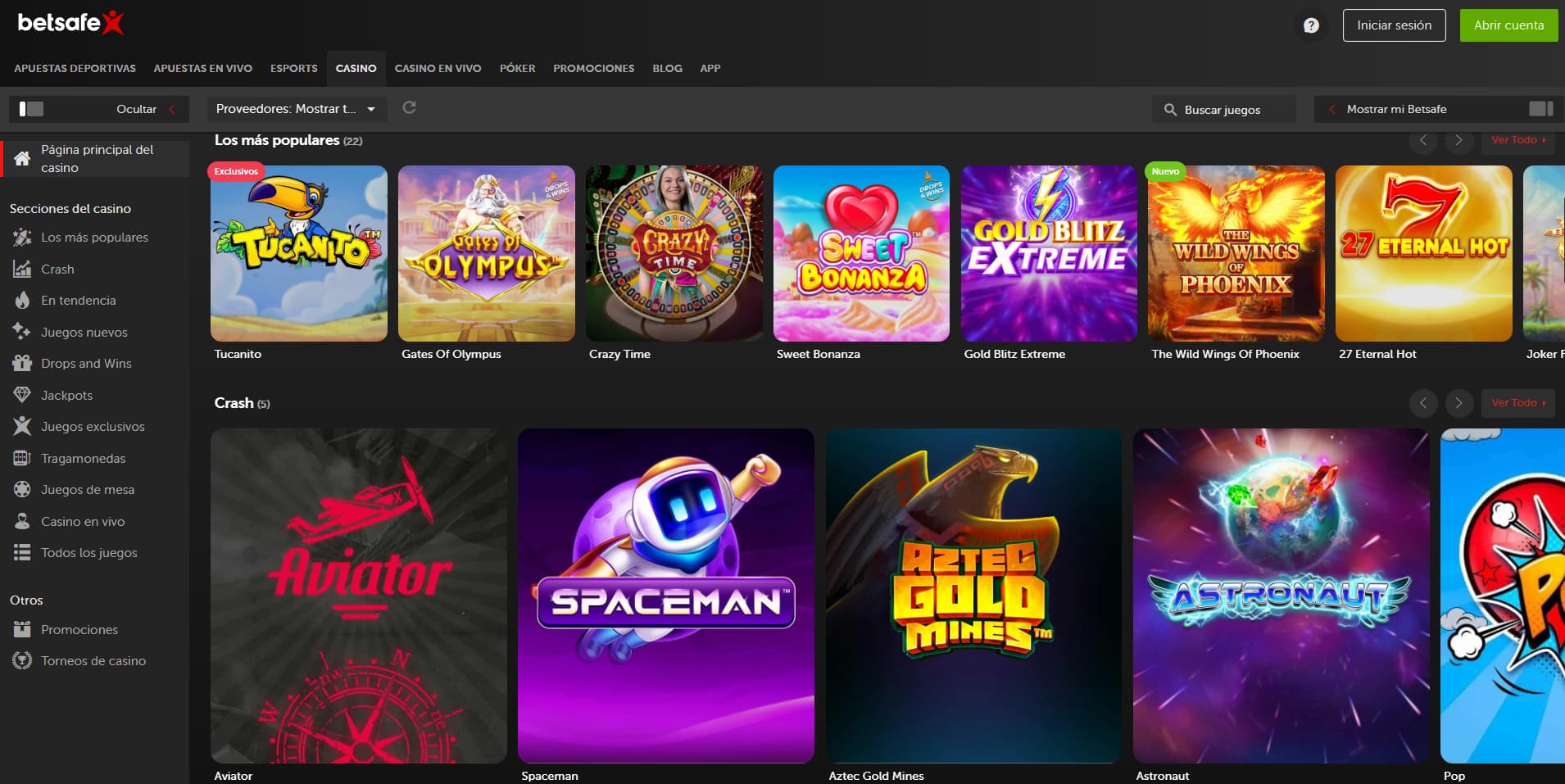1565x784 pixels.
Task: Switch to the CASINO EN VIVO tab
Action: point(438,69)
